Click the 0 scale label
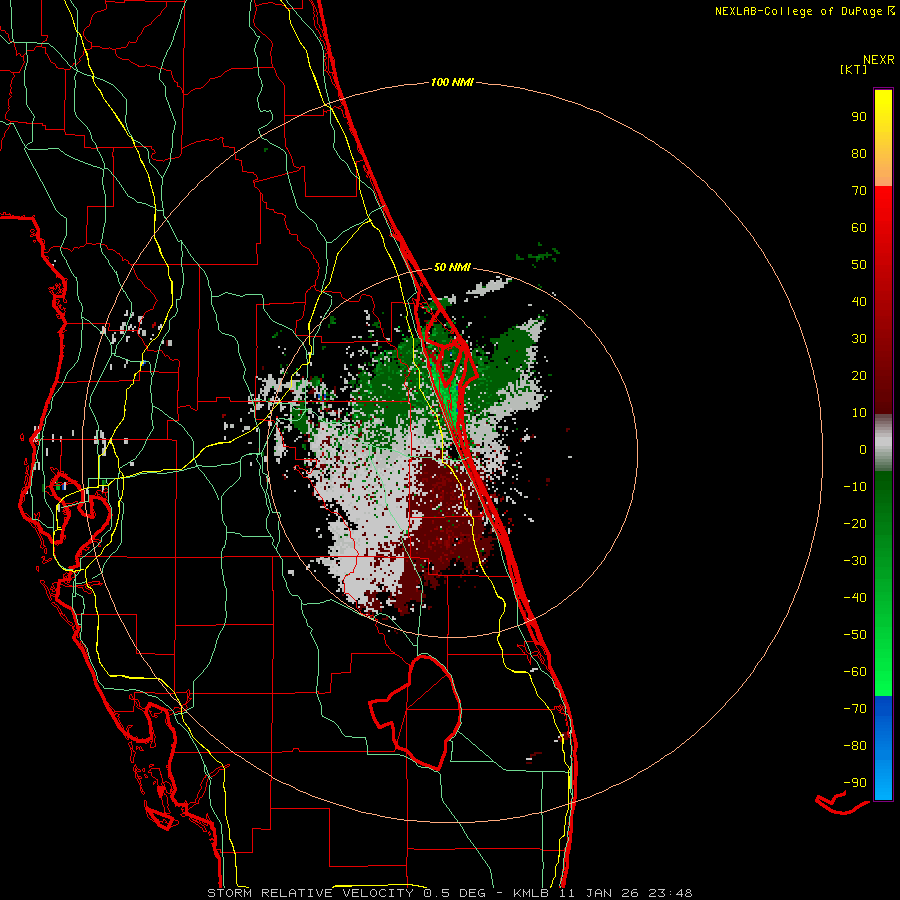This screenshot has height=900, width=900. pos(863,449)
